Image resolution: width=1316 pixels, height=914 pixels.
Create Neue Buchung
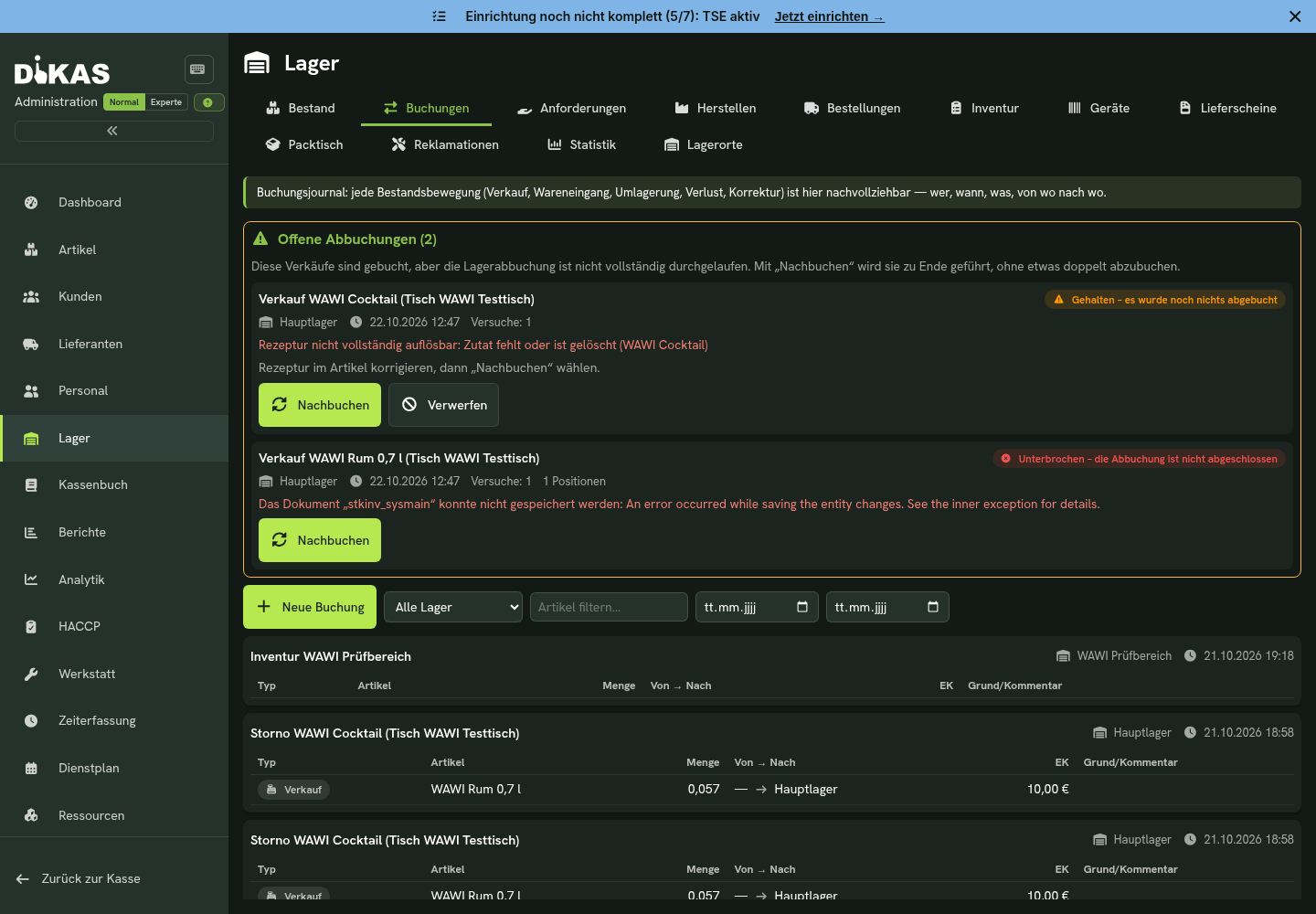tap(310, 607)
